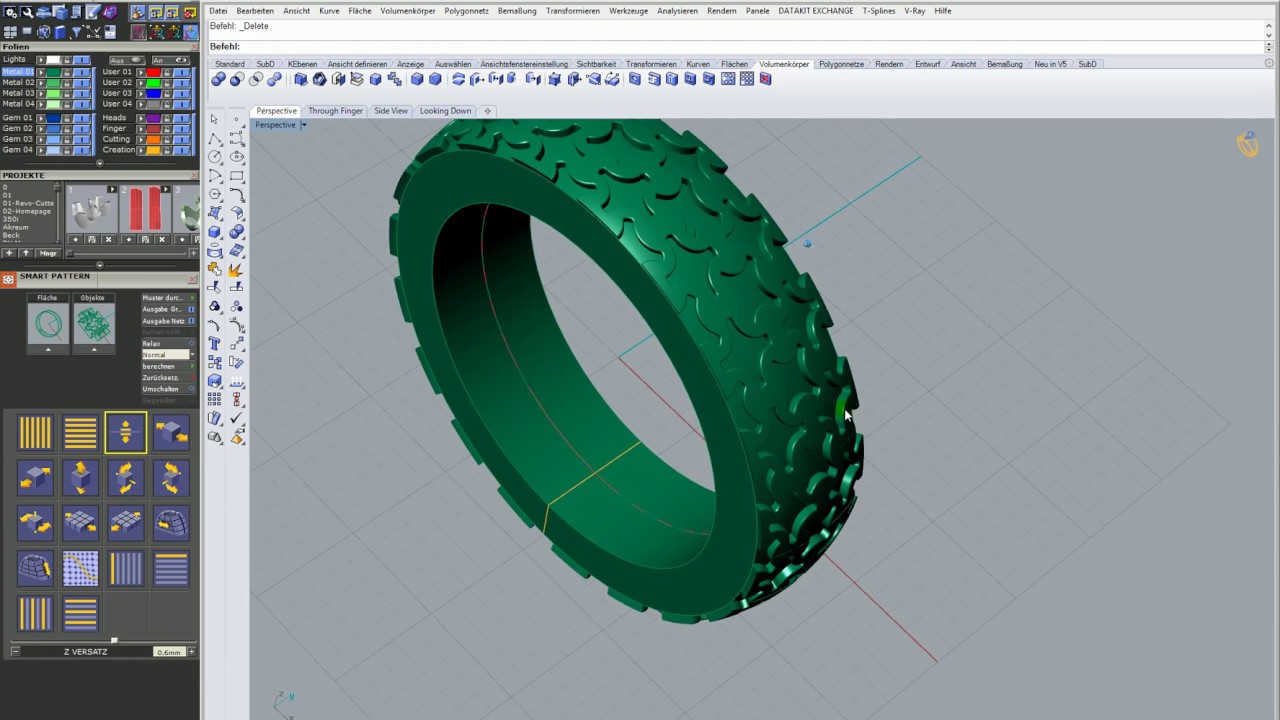Click the Boolean difference icon in toolbar
Screen dimensions: 1280x720
coord(237,79)
